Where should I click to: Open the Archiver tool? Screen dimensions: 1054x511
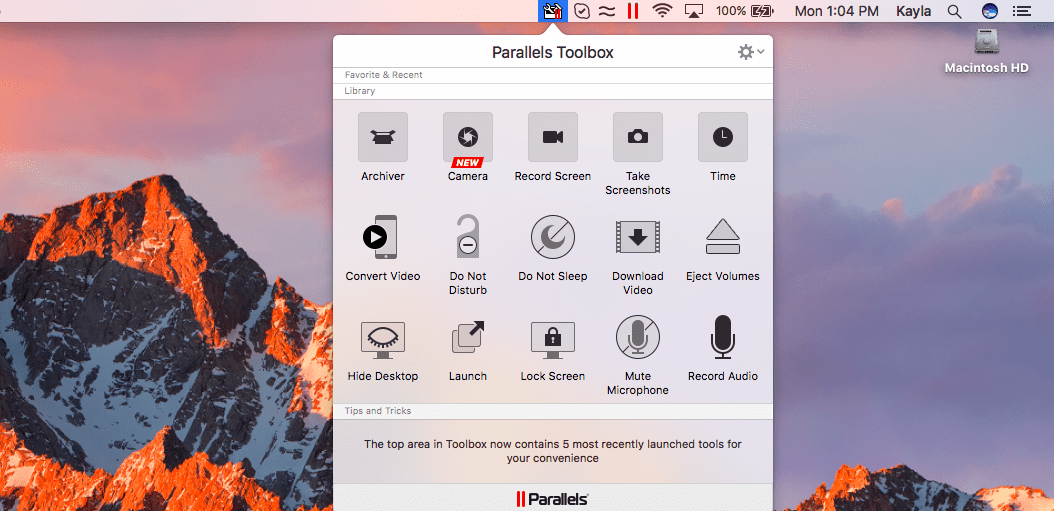click(383, 138)
